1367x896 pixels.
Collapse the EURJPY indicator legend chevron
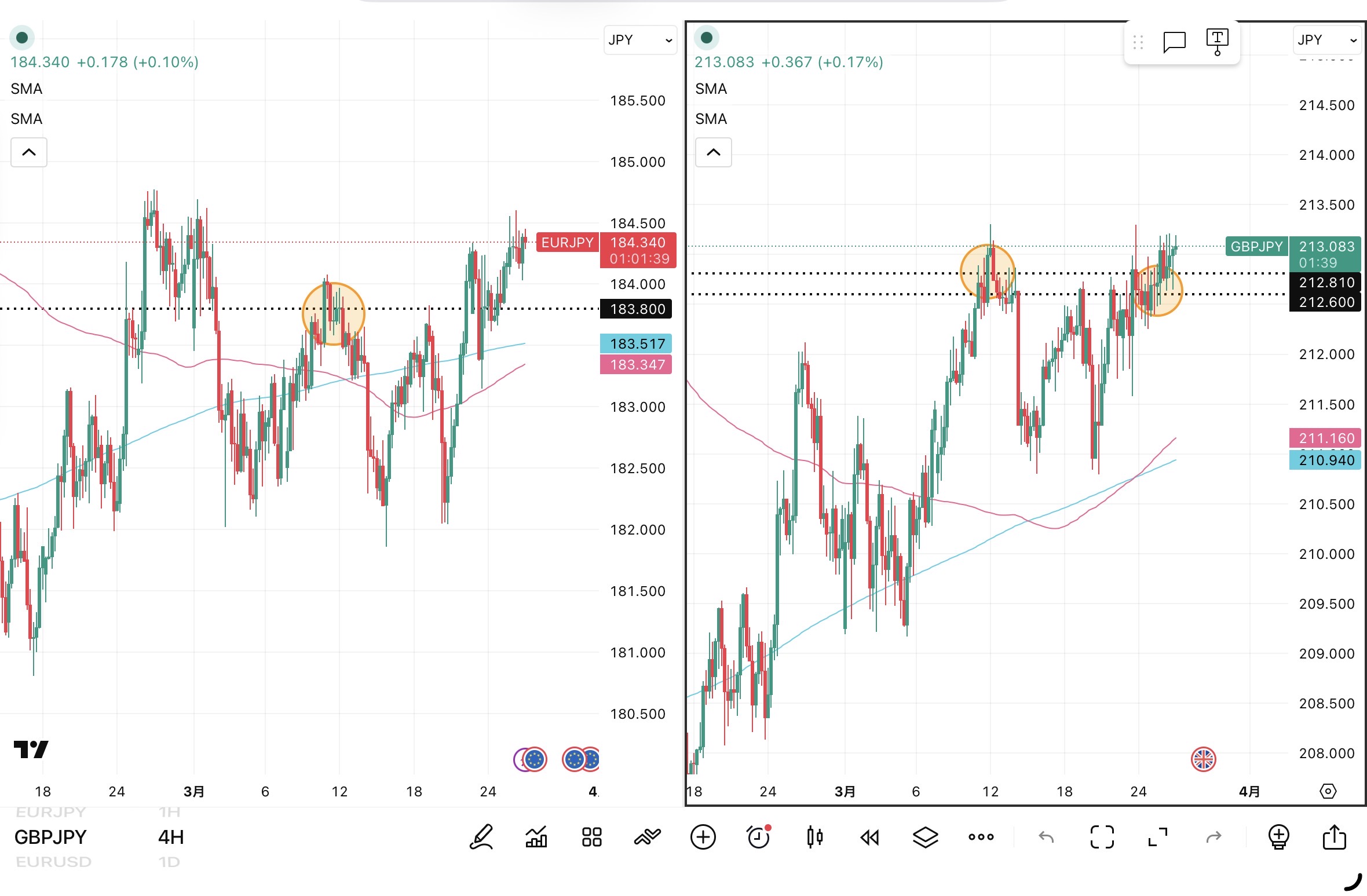29,152
